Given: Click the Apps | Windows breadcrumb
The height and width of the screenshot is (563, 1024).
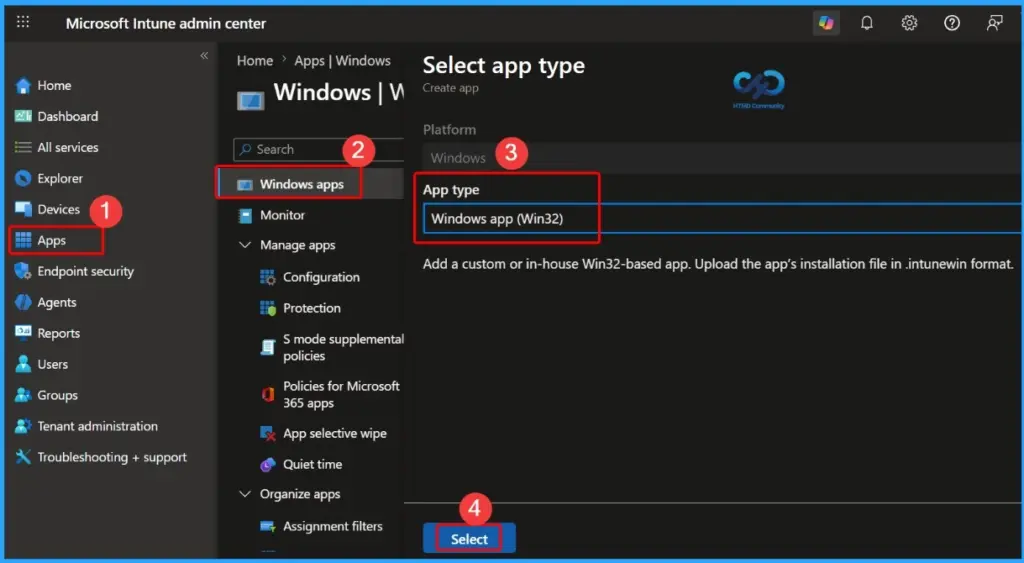Looking at the screenshot, I should pyautogui.click(x=342, y=61).
